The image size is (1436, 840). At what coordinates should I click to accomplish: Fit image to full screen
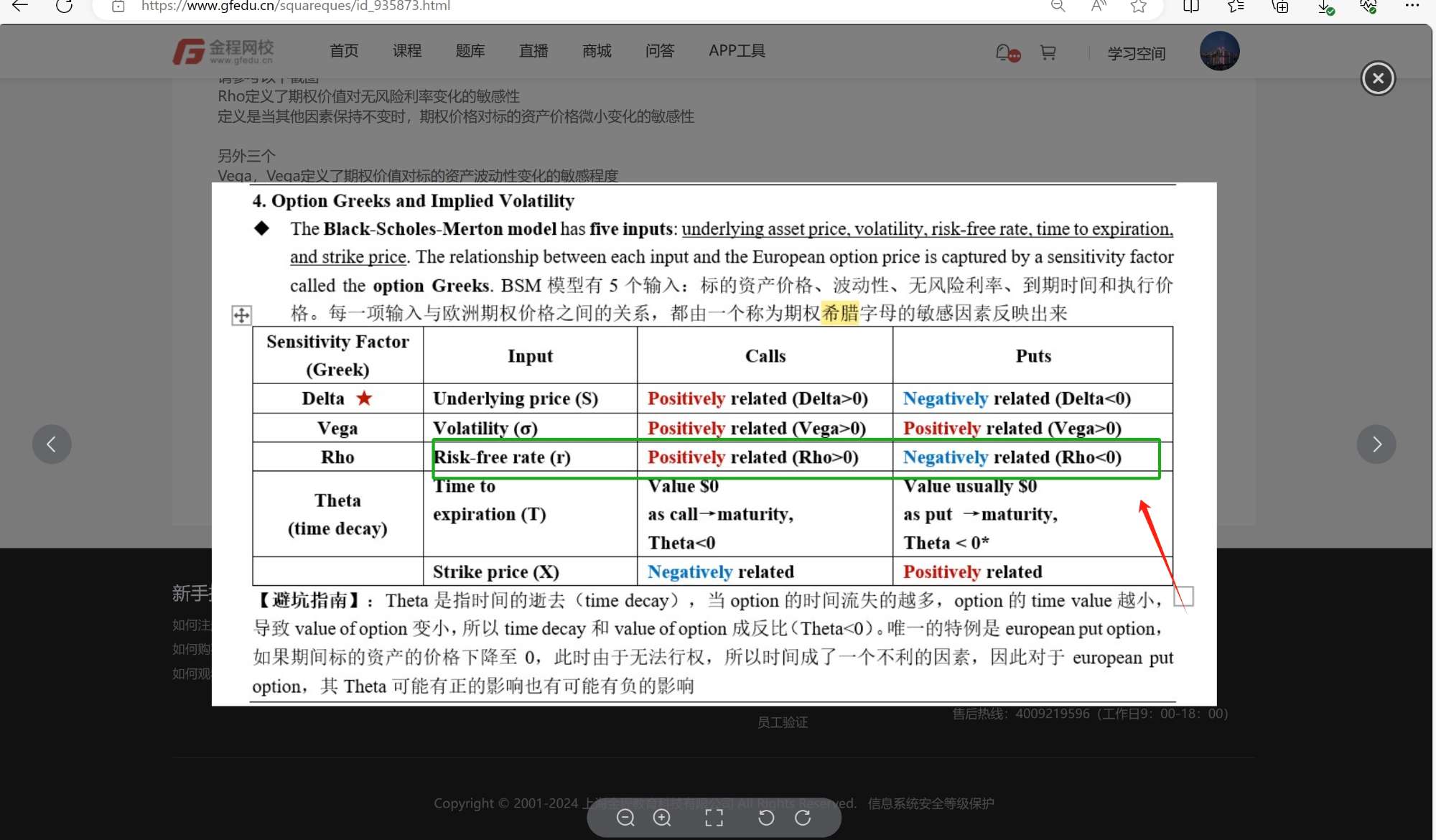(x=714, y=818)
